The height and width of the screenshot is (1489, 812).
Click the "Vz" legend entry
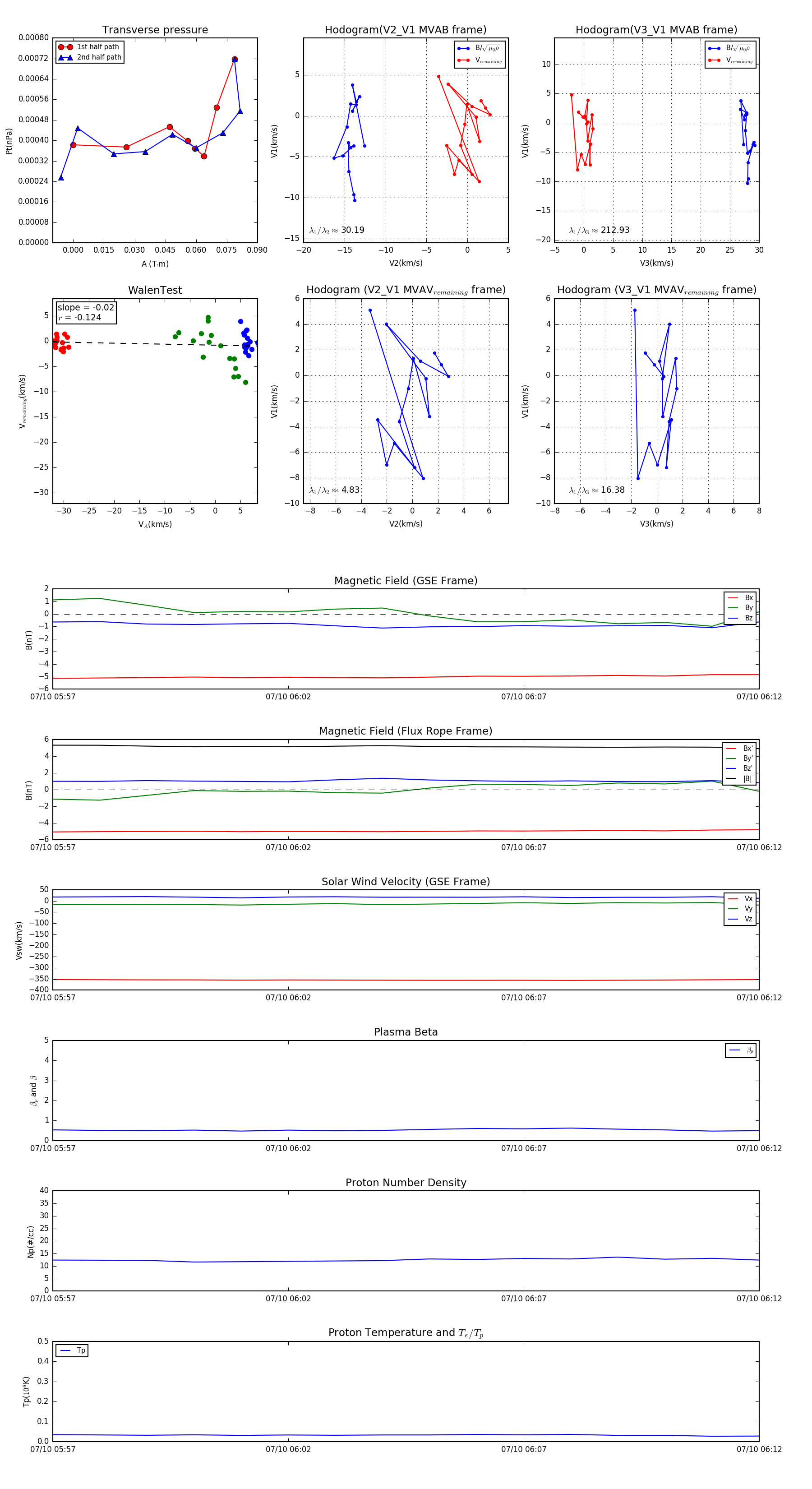click(740, 919)
